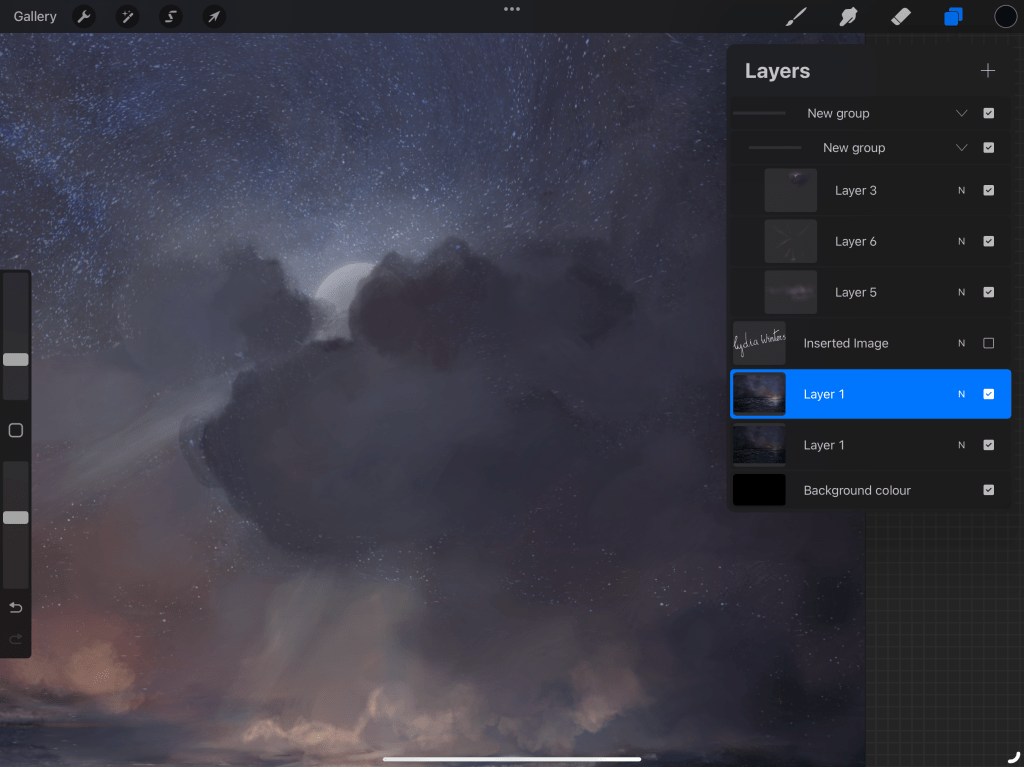1024x767 pixels.
Task: Return to the Gallery
Action: [35, 17]
